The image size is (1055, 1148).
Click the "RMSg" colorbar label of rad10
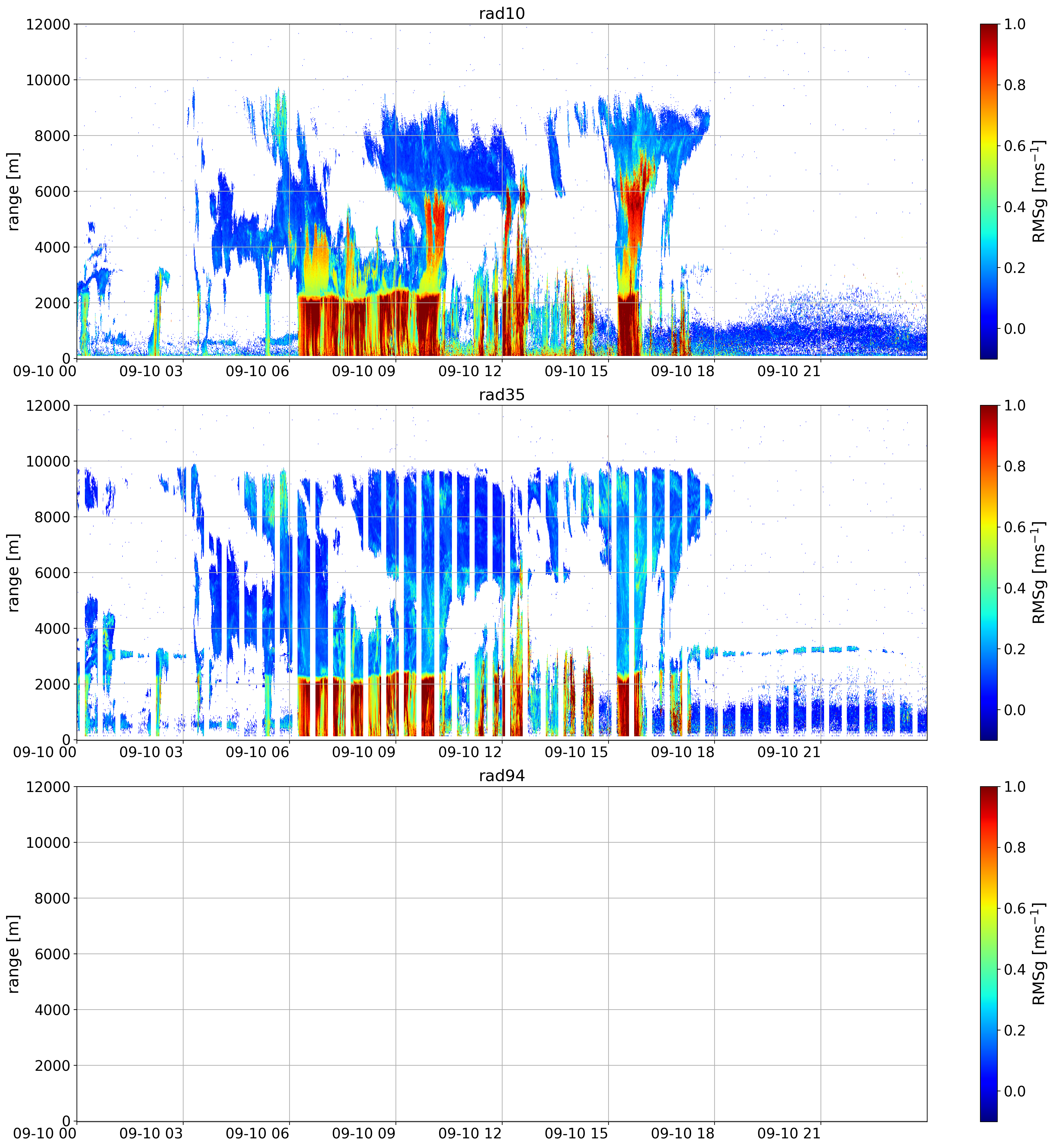[1038, 191]
